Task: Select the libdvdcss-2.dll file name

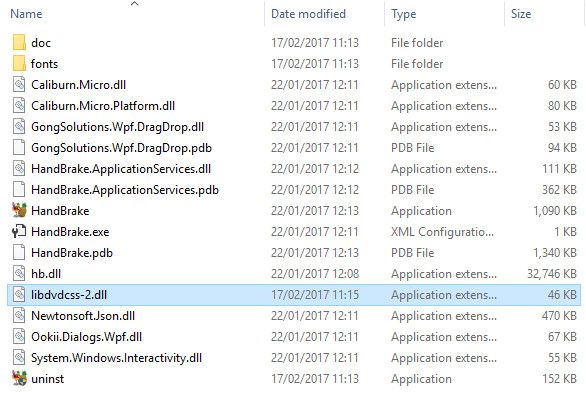Action: [69, 295]
